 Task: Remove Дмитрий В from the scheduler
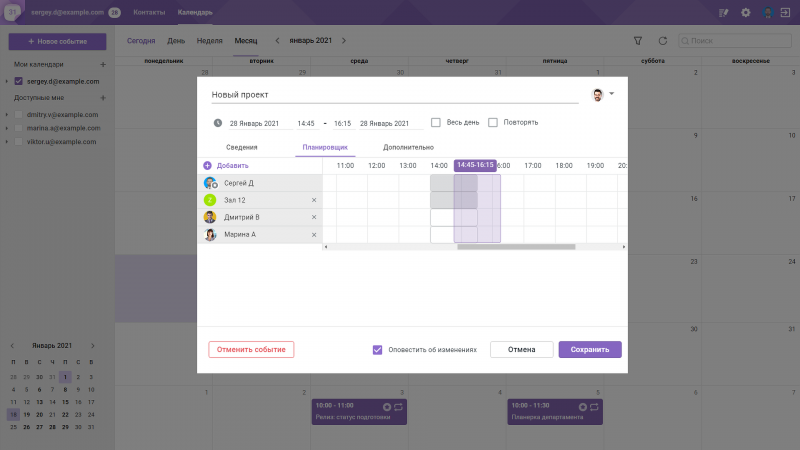(313, 217)
